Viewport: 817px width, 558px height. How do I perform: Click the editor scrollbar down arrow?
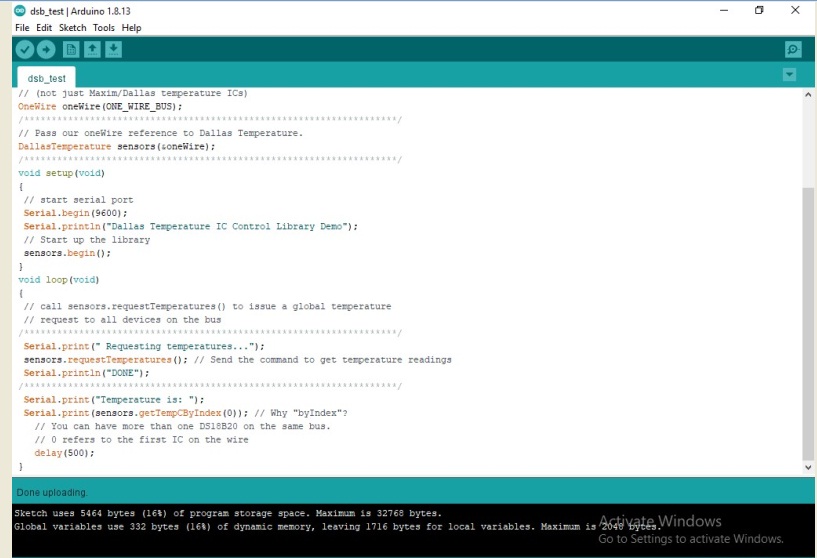(808, 467)
